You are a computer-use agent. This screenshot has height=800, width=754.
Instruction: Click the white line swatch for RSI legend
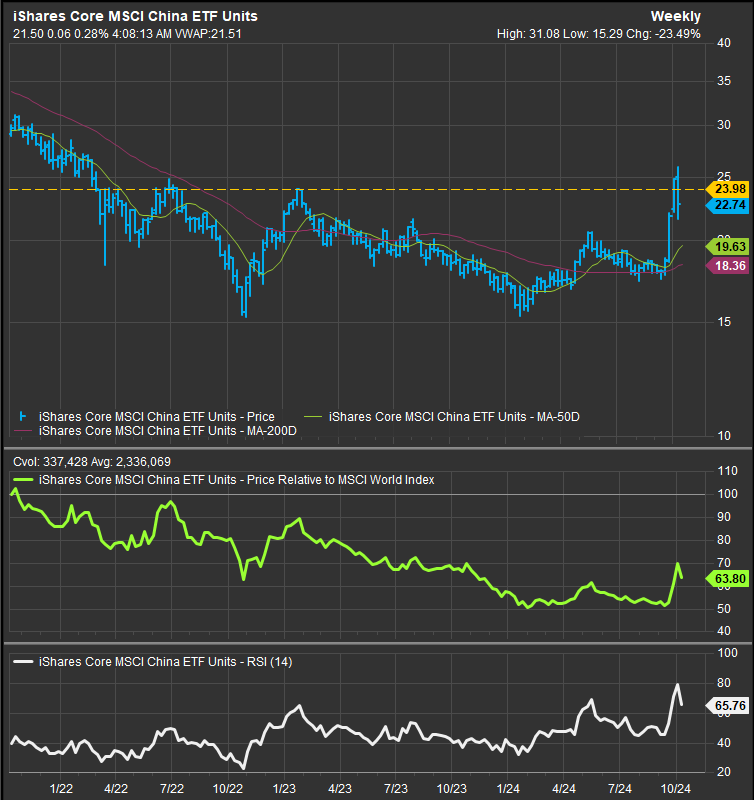tap(23, 662)
